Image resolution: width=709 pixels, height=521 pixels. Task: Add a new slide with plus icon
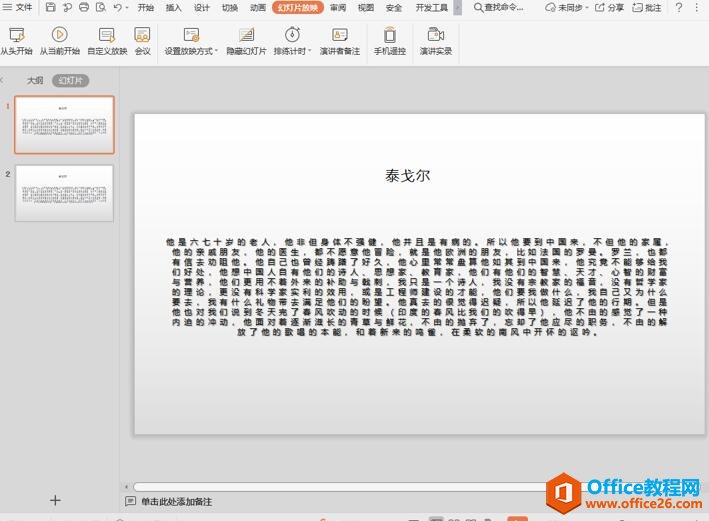coord(55,500)
